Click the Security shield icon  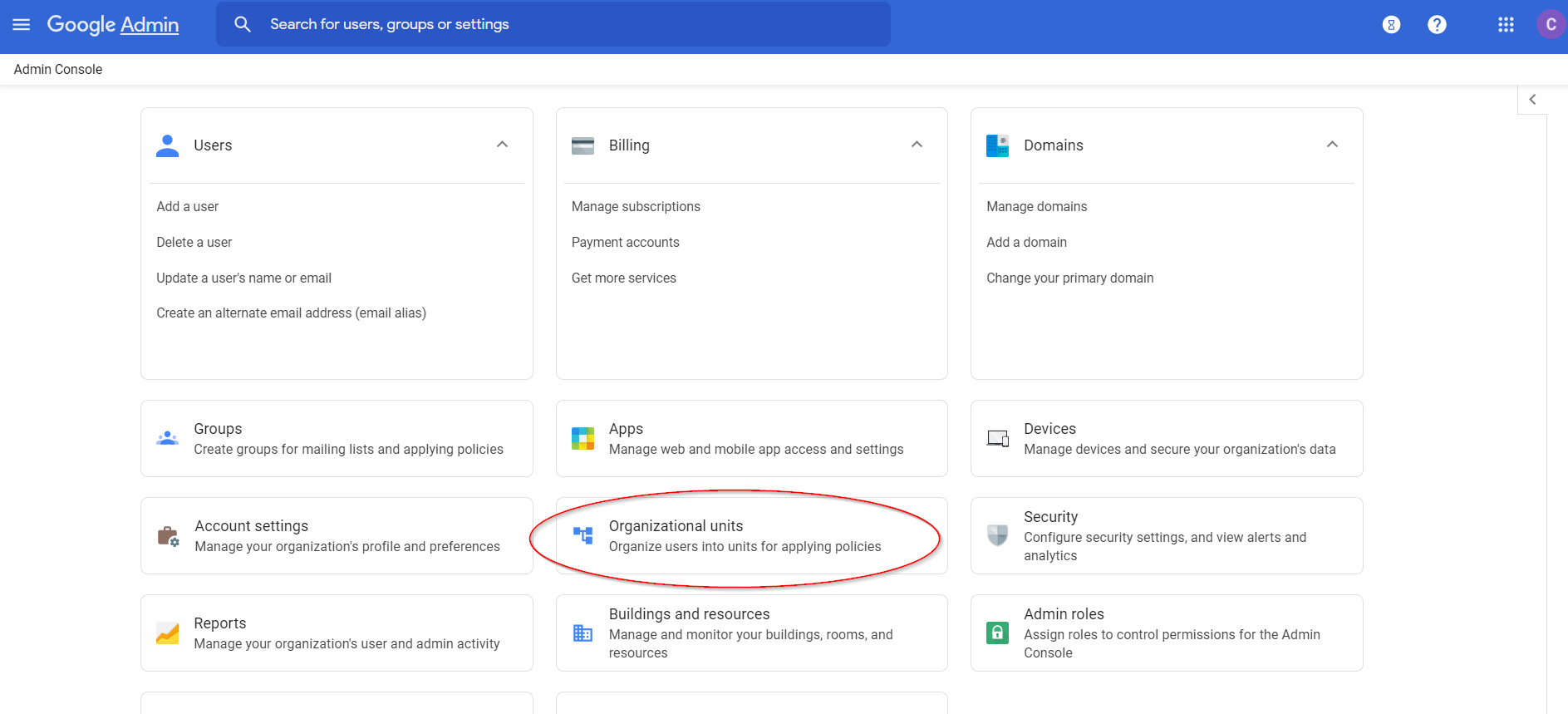pyautogui.click(x=997, y=535)
